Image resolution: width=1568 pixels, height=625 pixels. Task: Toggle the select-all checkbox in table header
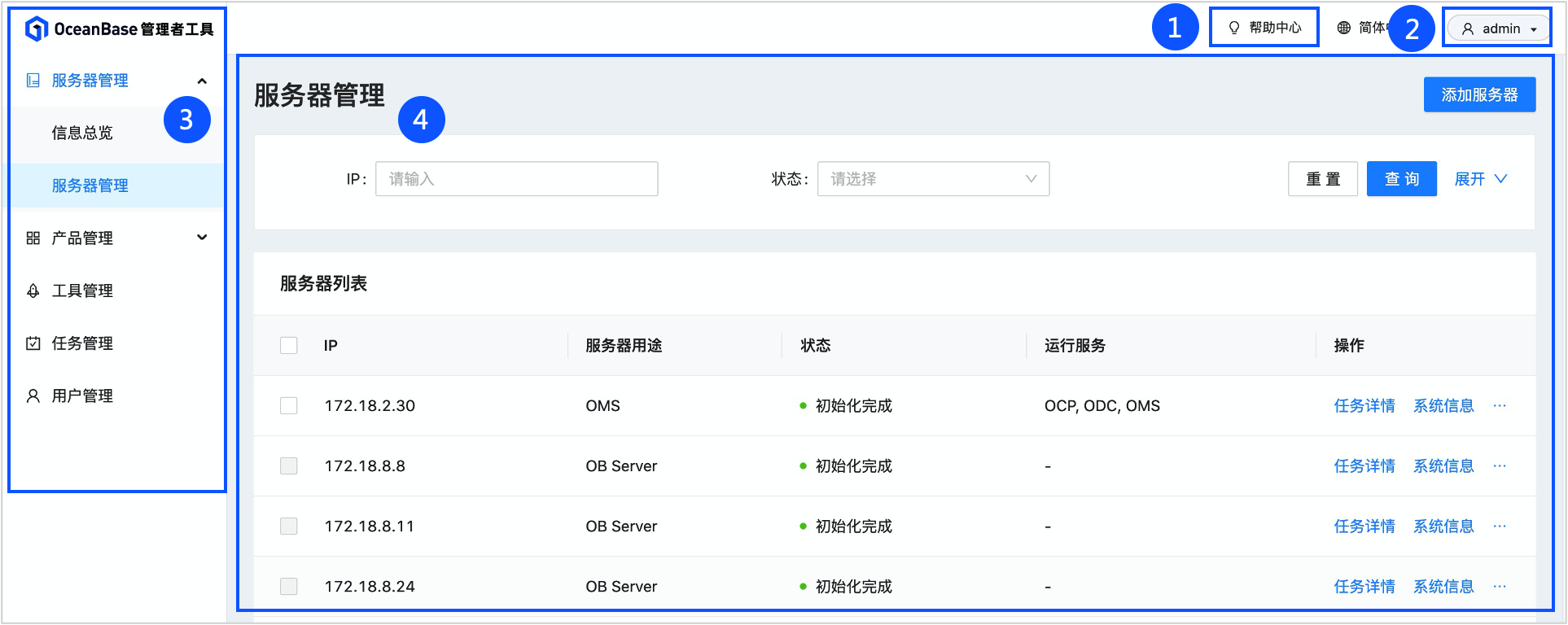coord(289,345)
